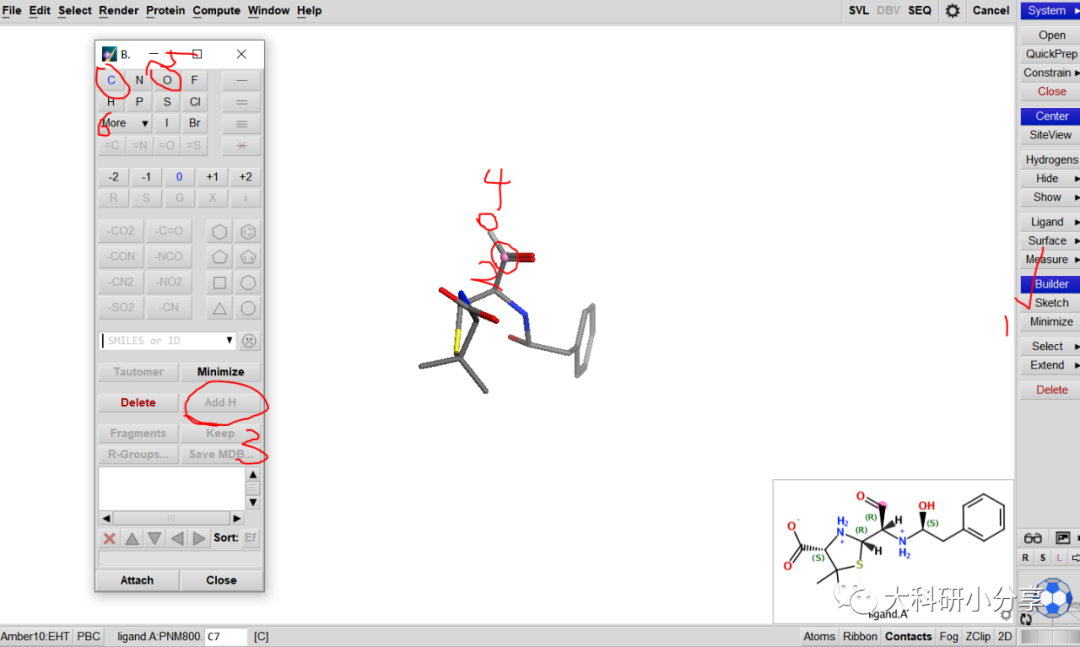1080x647 pixels.
Task: Click the C7 atom name field in status bar
Action: pyautogui.click(x=225, y=637)
